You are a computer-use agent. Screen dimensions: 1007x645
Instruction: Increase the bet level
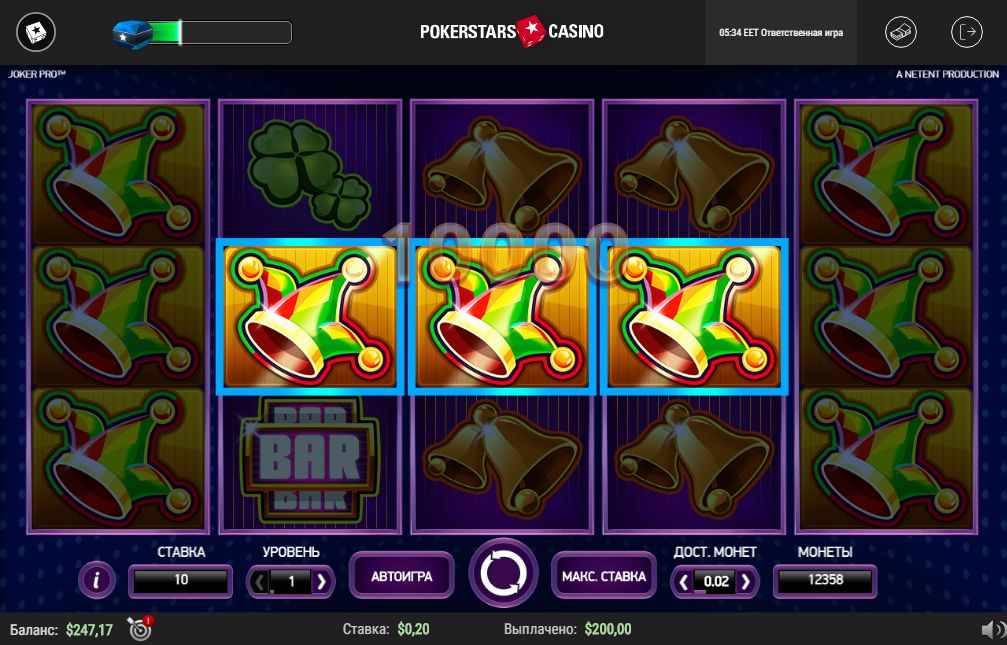[x=322, y=582]
